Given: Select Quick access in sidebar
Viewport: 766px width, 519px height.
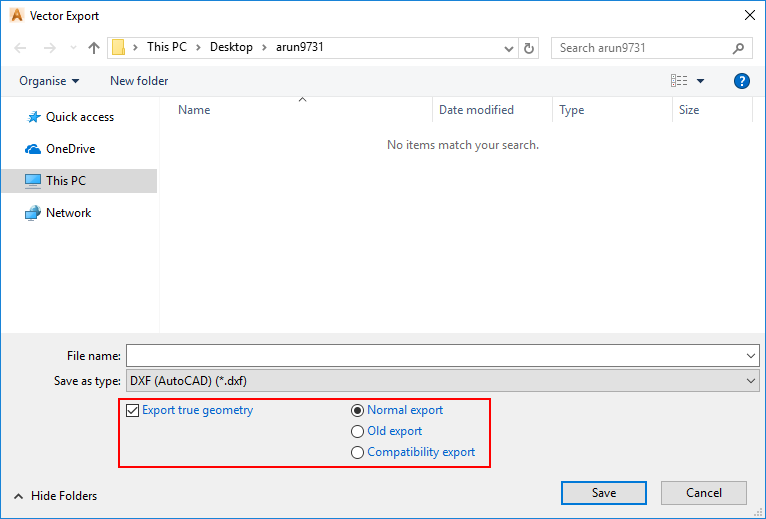Looking at the screenshot, I should (79, 117).
